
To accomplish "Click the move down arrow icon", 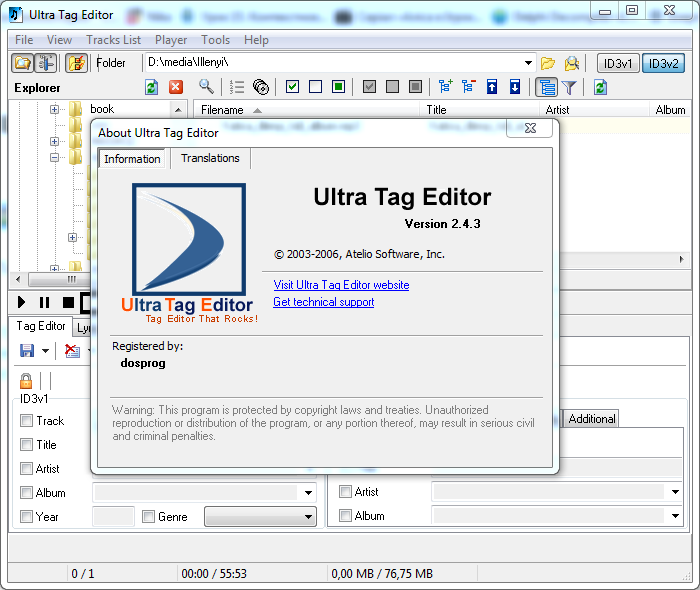I will coord(515,87).
